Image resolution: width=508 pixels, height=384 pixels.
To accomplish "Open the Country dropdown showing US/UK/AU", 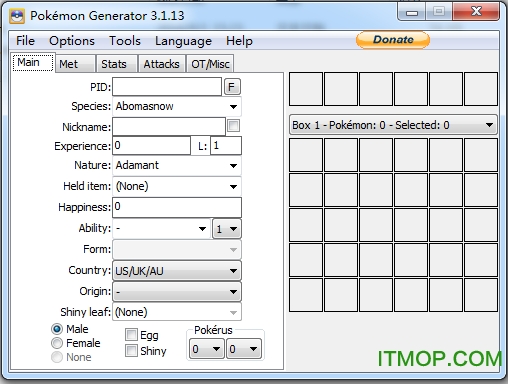I will click(177, 271).
